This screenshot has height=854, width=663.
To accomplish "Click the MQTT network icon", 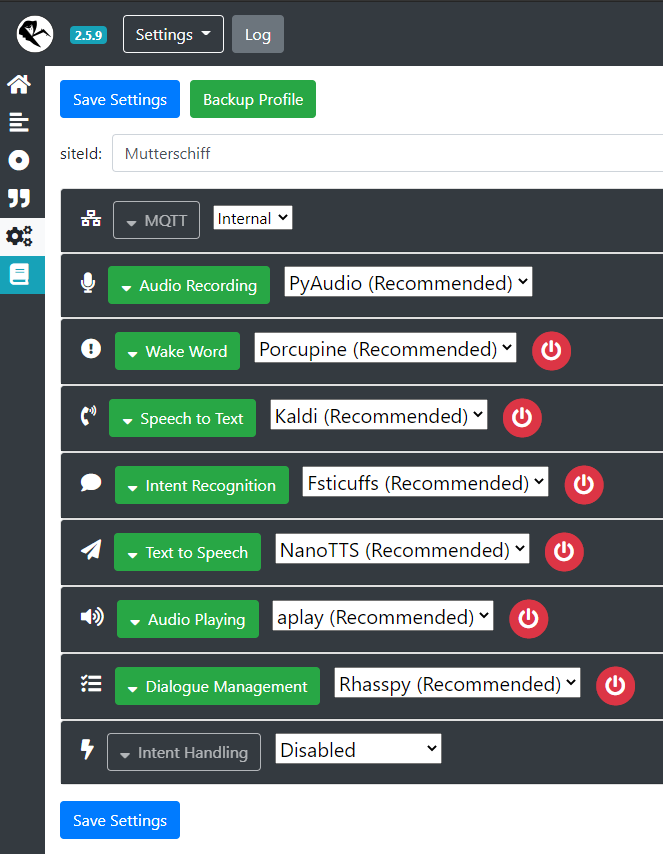I will [x=91, y=218].
